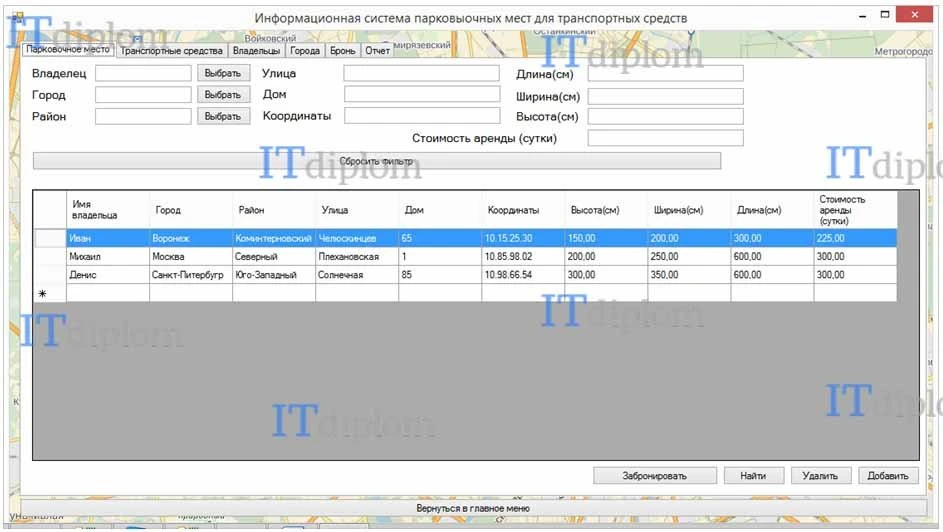The image size is (943, 532).
Task: Click the Плехановская street cell
Action: 357,256
